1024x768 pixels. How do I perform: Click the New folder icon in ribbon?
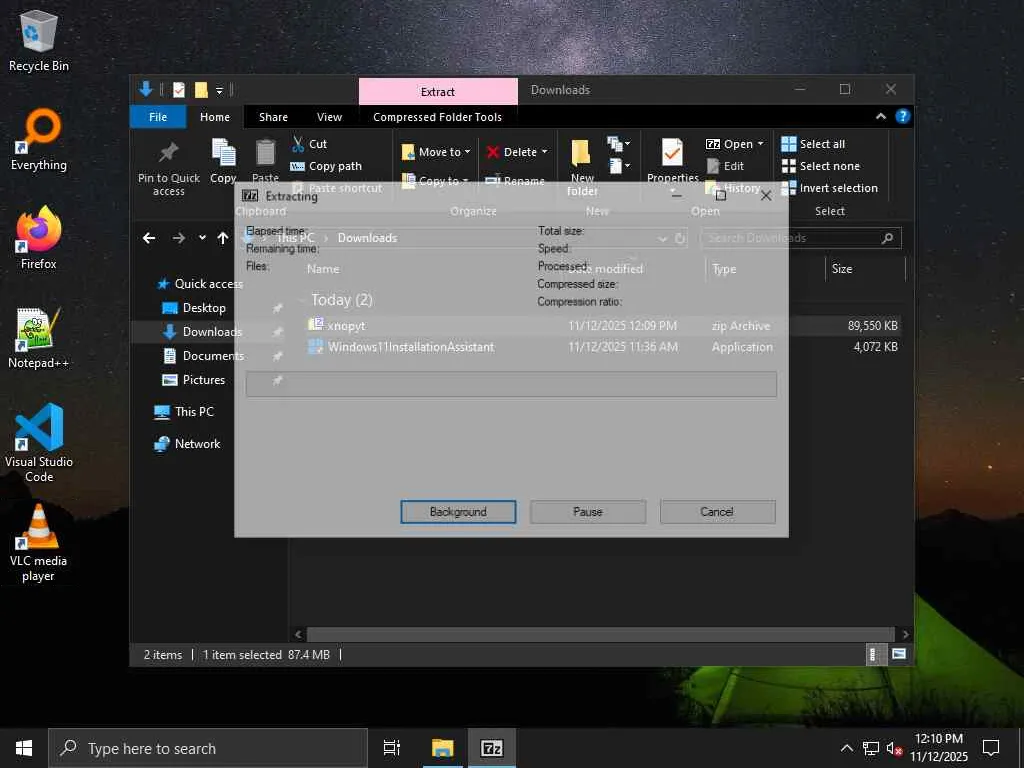click(x=581, y=153)
